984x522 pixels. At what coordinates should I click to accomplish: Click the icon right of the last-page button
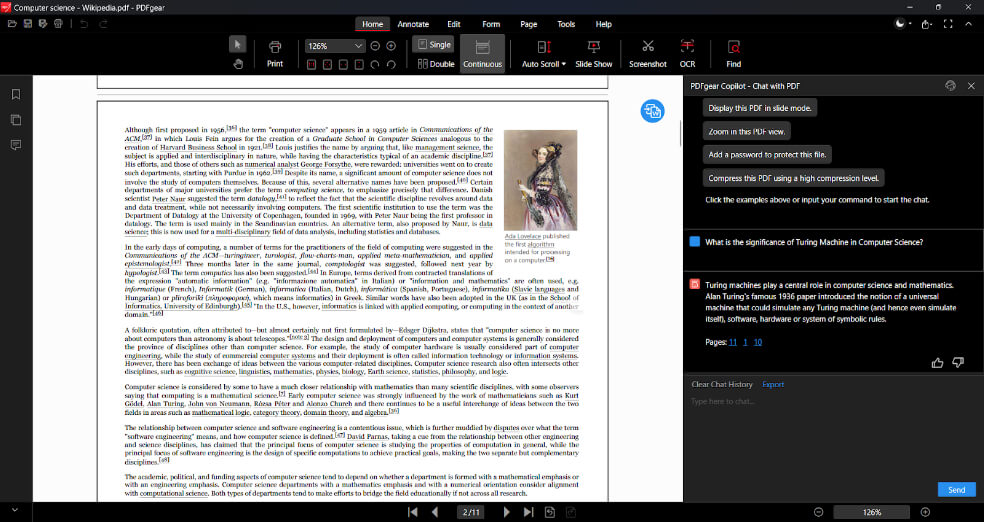click(x=550, y=512)
